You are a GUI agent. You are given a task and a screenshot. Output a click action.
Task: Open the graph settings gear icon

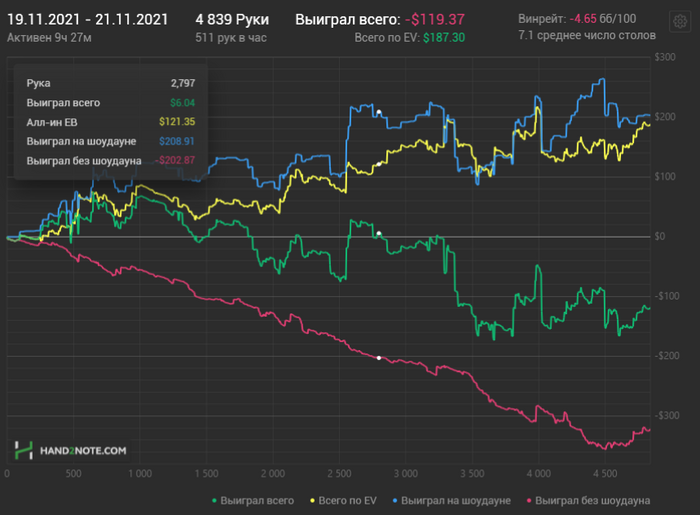[x=680, y=21]
